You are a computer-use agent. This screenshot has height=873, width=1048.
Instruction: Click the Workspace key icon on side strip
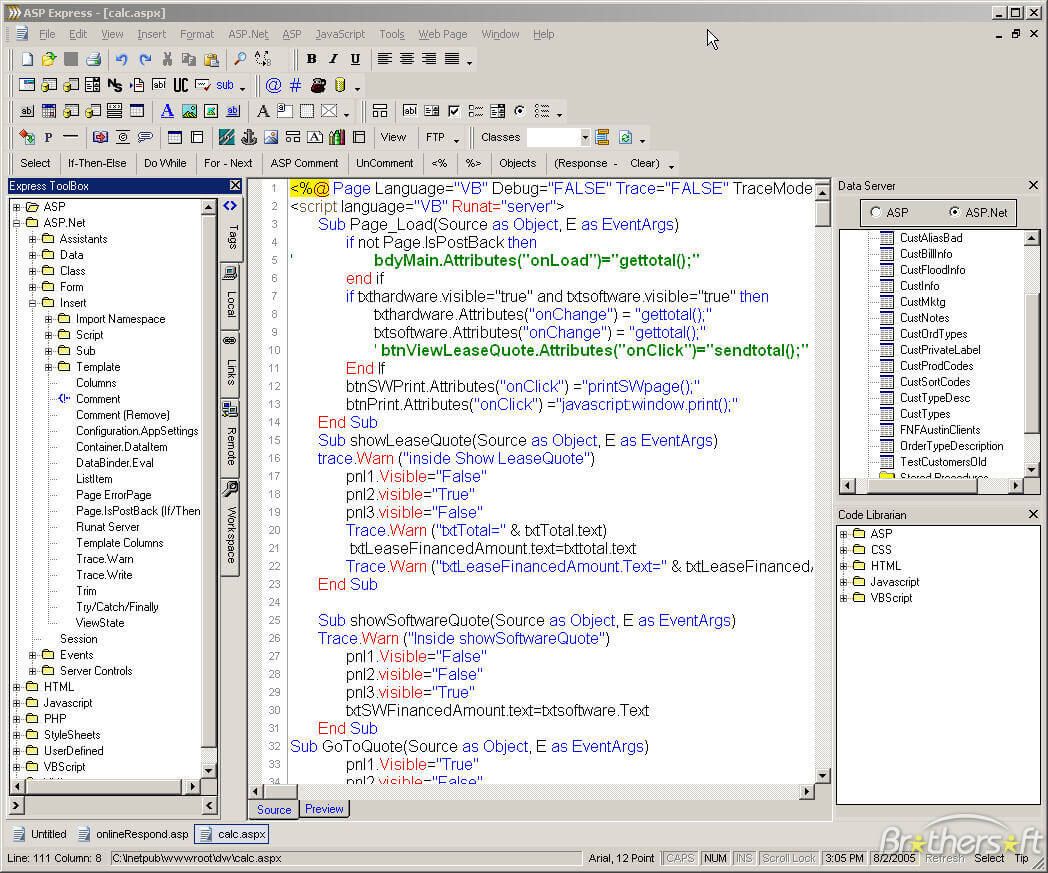click(x=230, y=490)
